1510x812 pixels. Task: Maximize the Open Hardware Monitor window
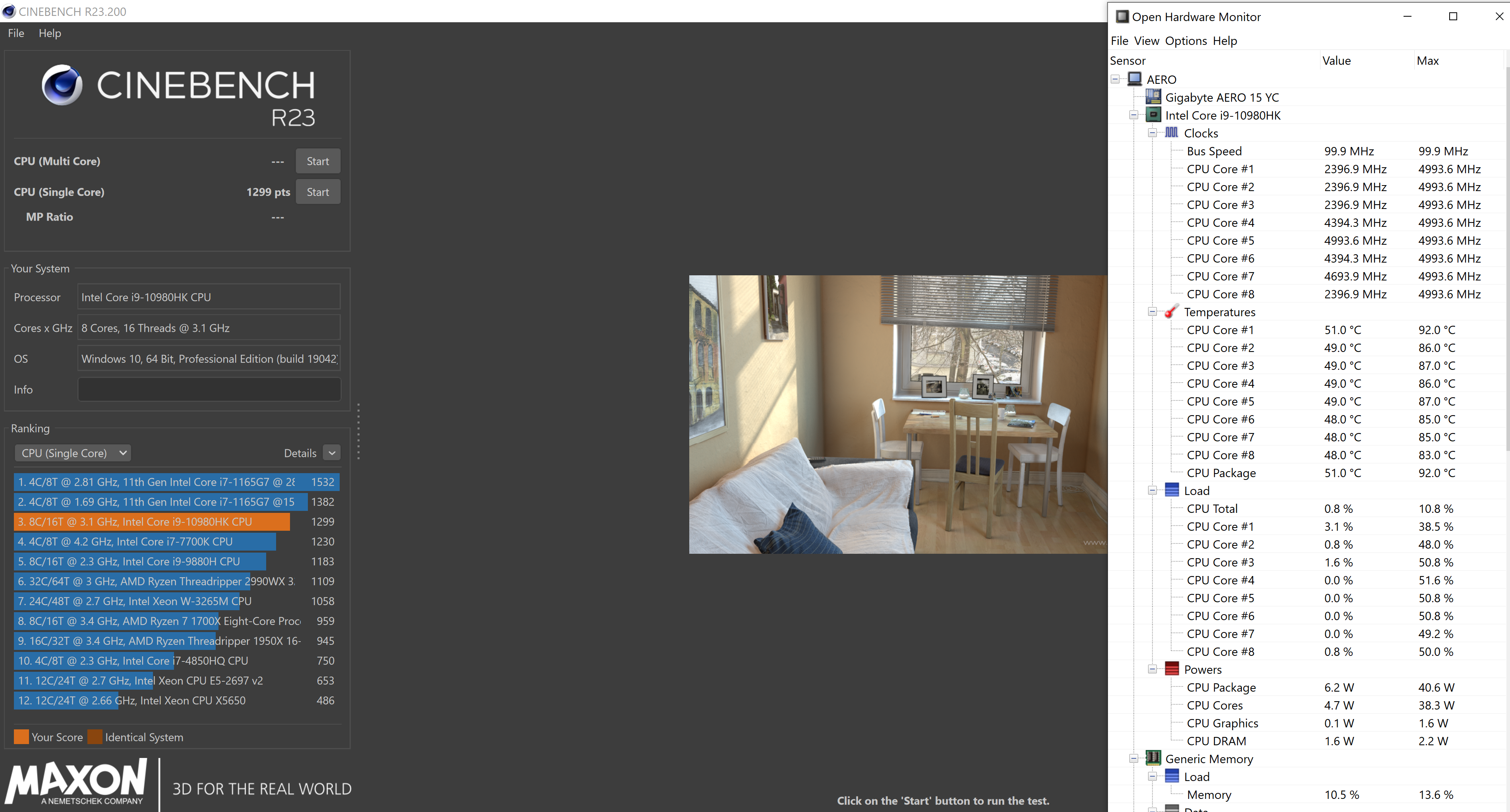pos(1452,16)
